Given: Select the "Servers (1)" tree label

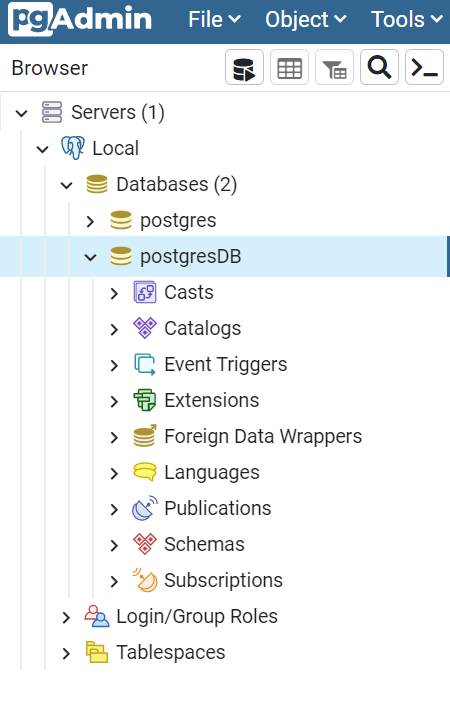Looking at the screenshot, I should tap(118, 112).
